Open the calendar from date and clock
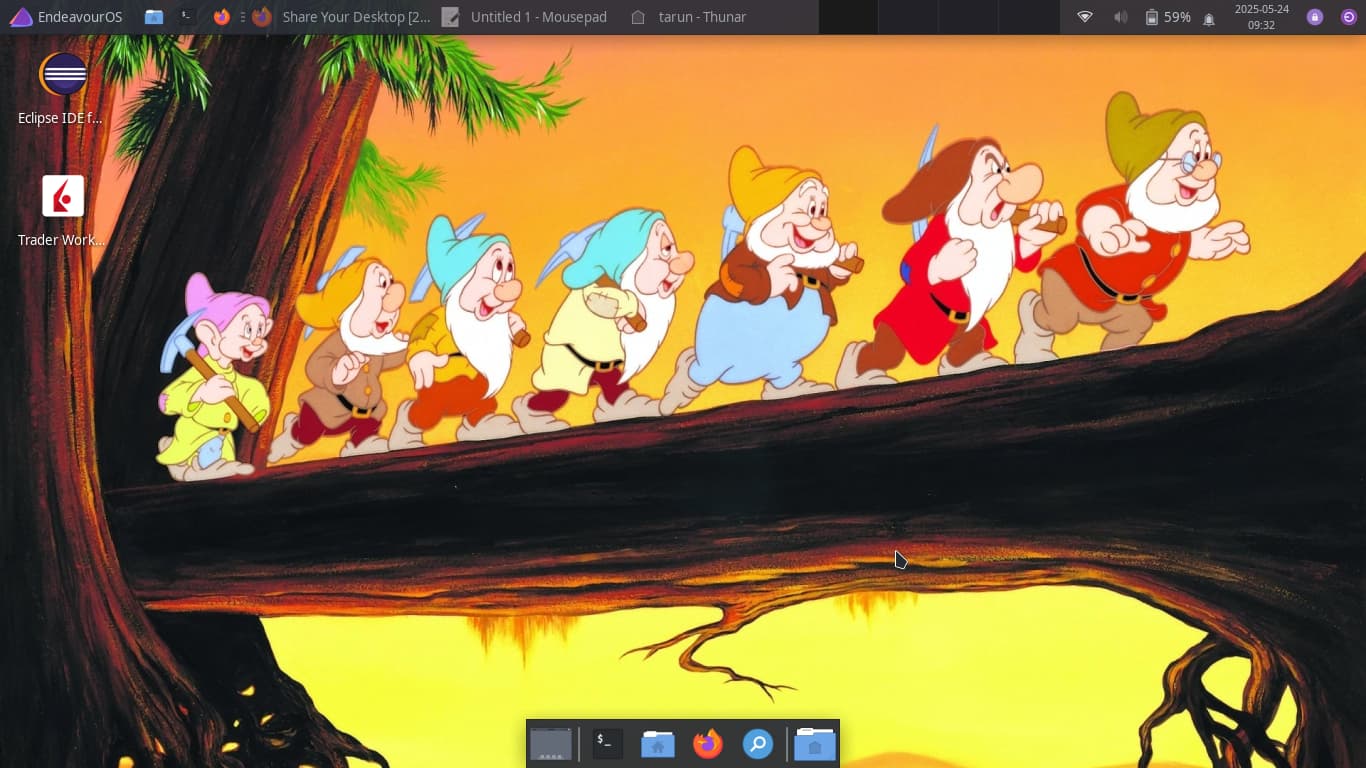The width and height of the screenshot is (1366, 768). click(x=1262, y=17)
